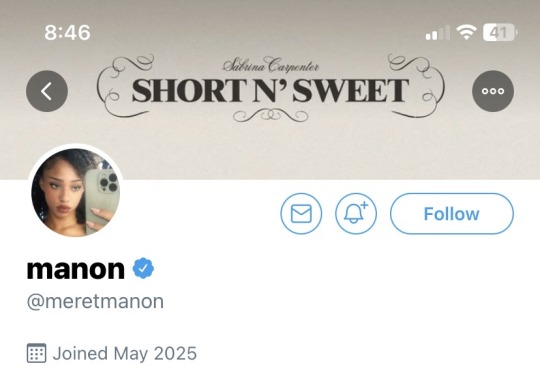Tap the @meretmanon handle
Image resolution: width=540 pixels, height=385 pixels.
[x=95, y=302]
